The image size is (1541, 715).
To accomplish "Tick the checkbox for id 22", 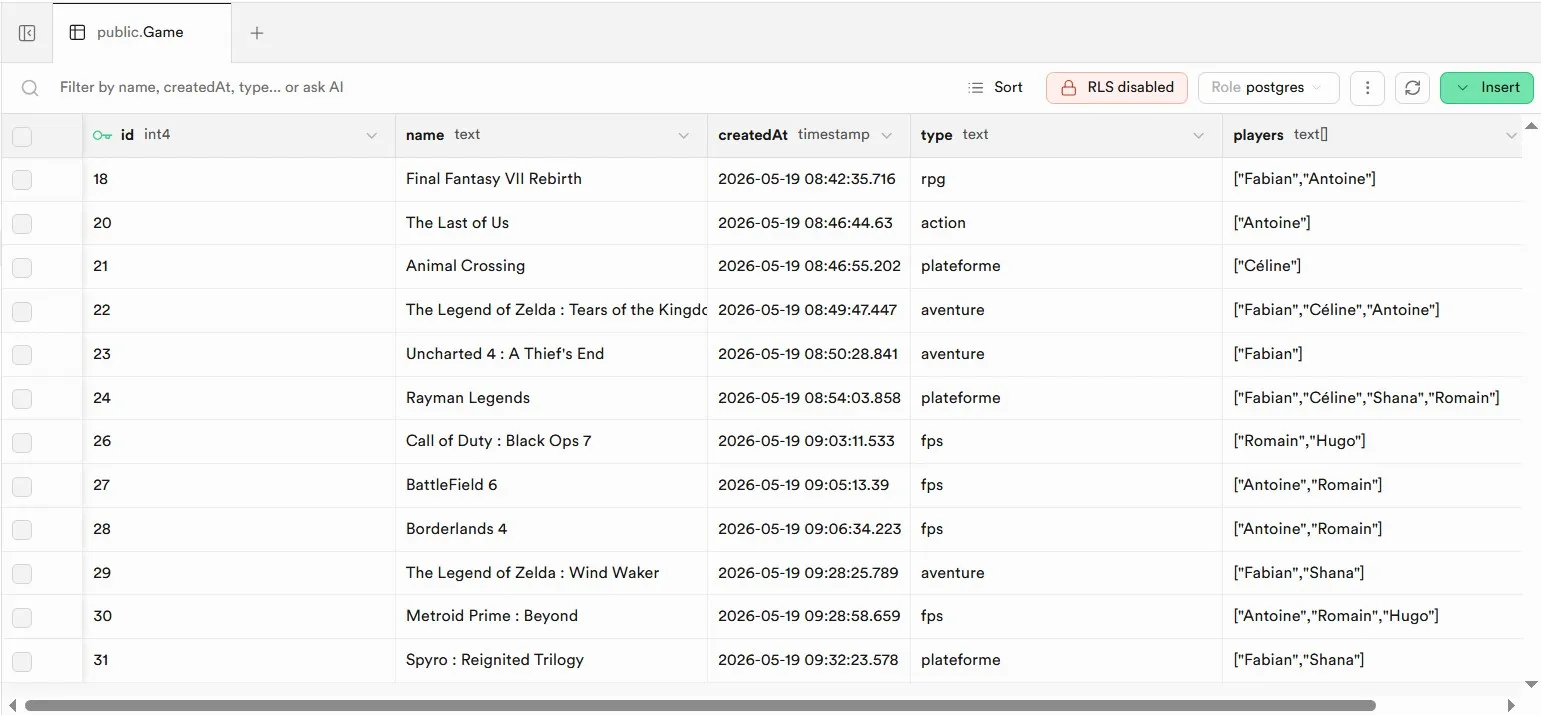I will (22, 310).
